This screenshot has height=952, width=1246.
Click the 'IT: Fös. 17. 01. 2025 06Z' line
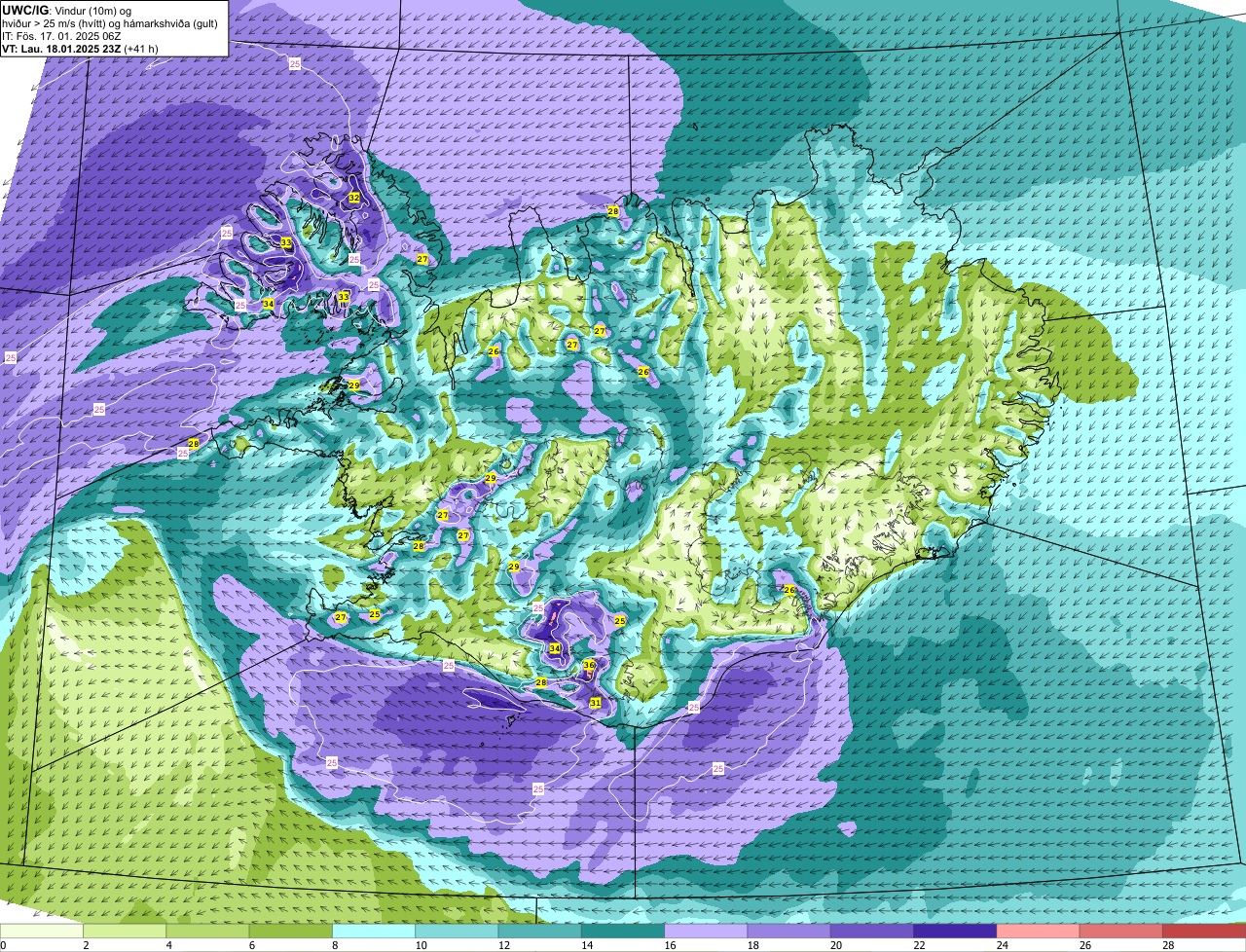[61, 35]
